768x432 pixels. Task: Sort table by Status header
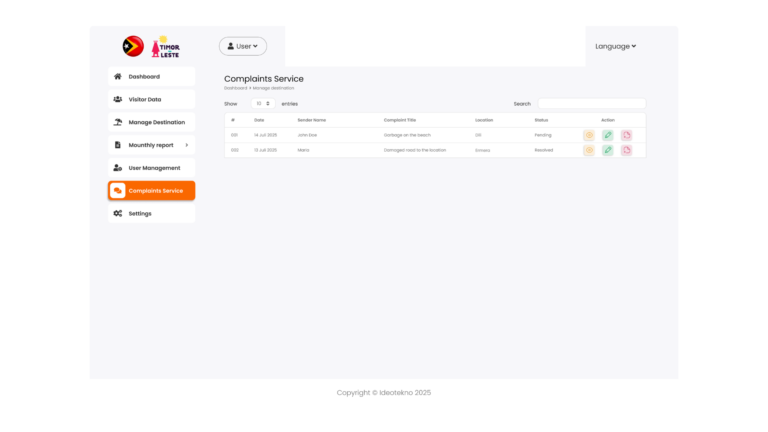(541, 120)
